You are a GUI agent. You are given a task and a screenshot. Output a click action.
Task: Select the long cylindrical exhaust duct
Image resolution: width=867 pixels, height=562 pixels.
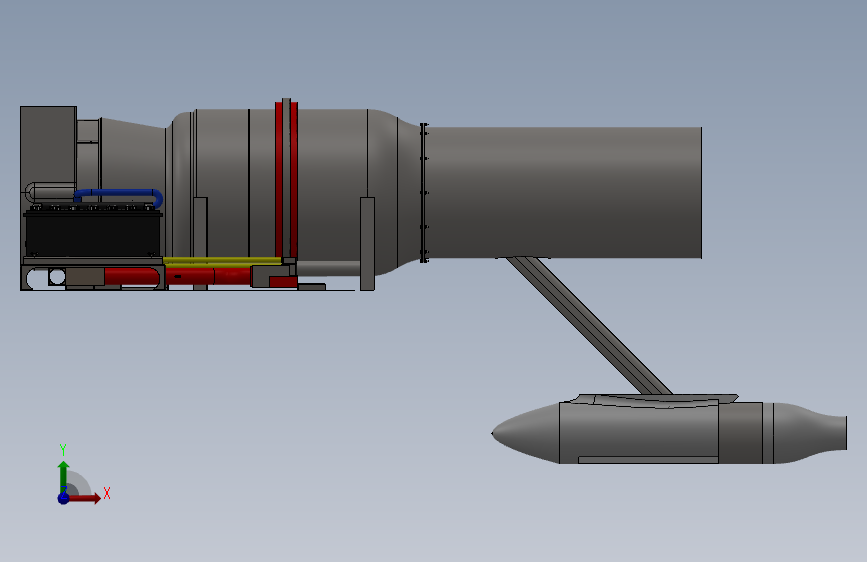[x=564, y=192]
